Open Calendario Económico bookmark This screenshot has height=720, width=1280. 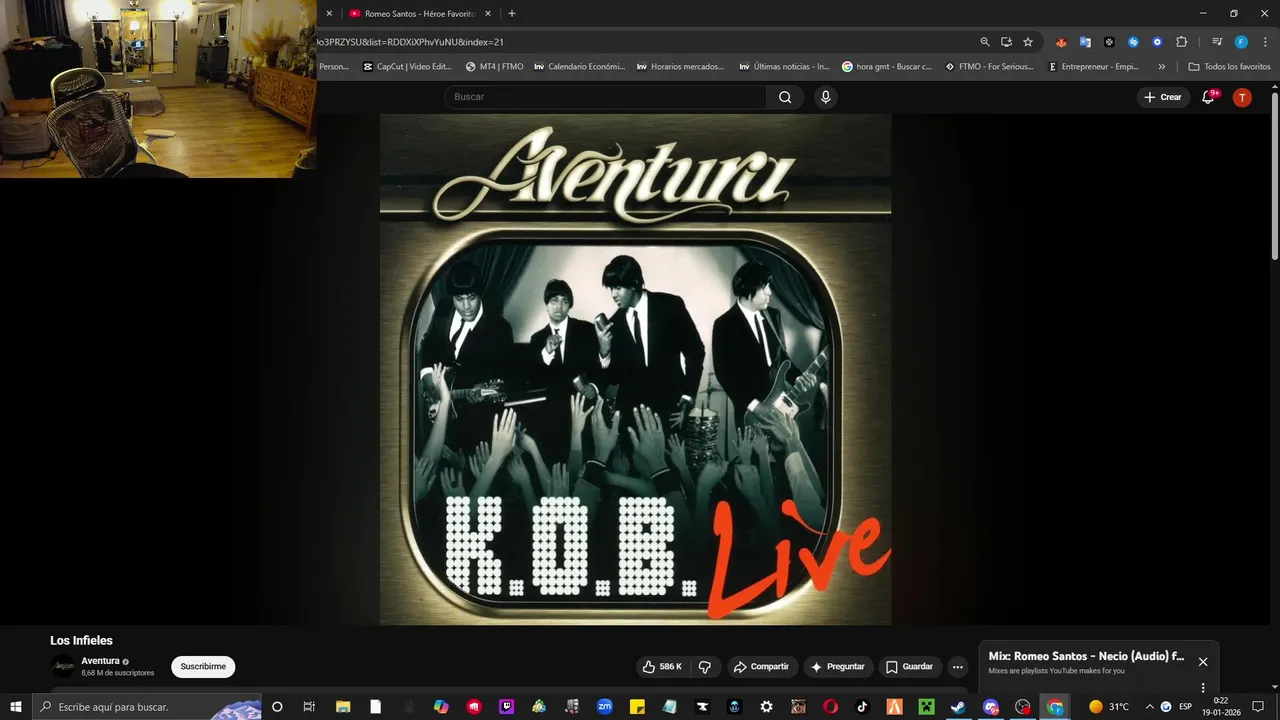[579, 66]
